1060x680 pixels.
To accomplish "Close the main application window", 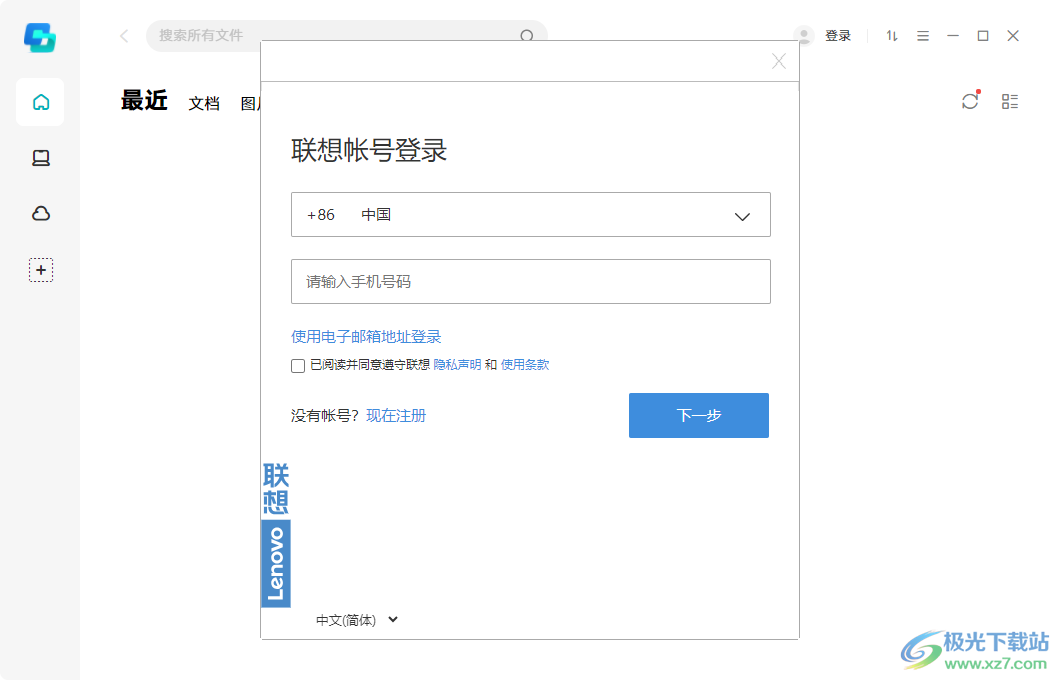I will pos(1013,36).
